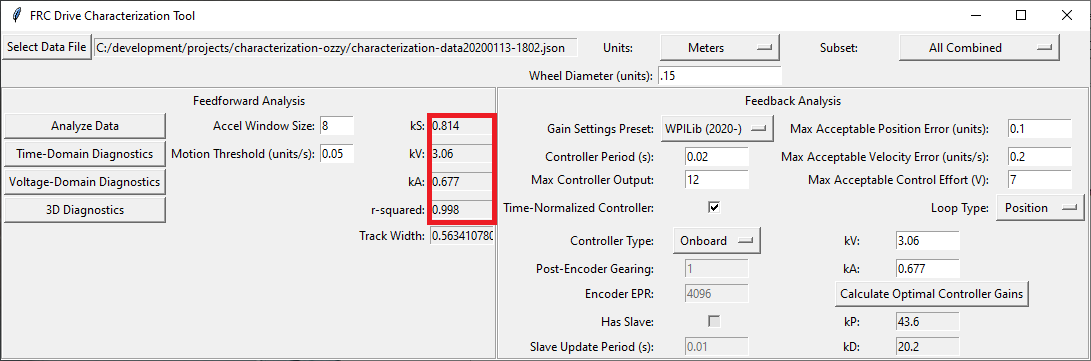Screen dimensions: 1091x361
Task: Open the Units dropdown showing Meters
Action: [x=719, y=48]
